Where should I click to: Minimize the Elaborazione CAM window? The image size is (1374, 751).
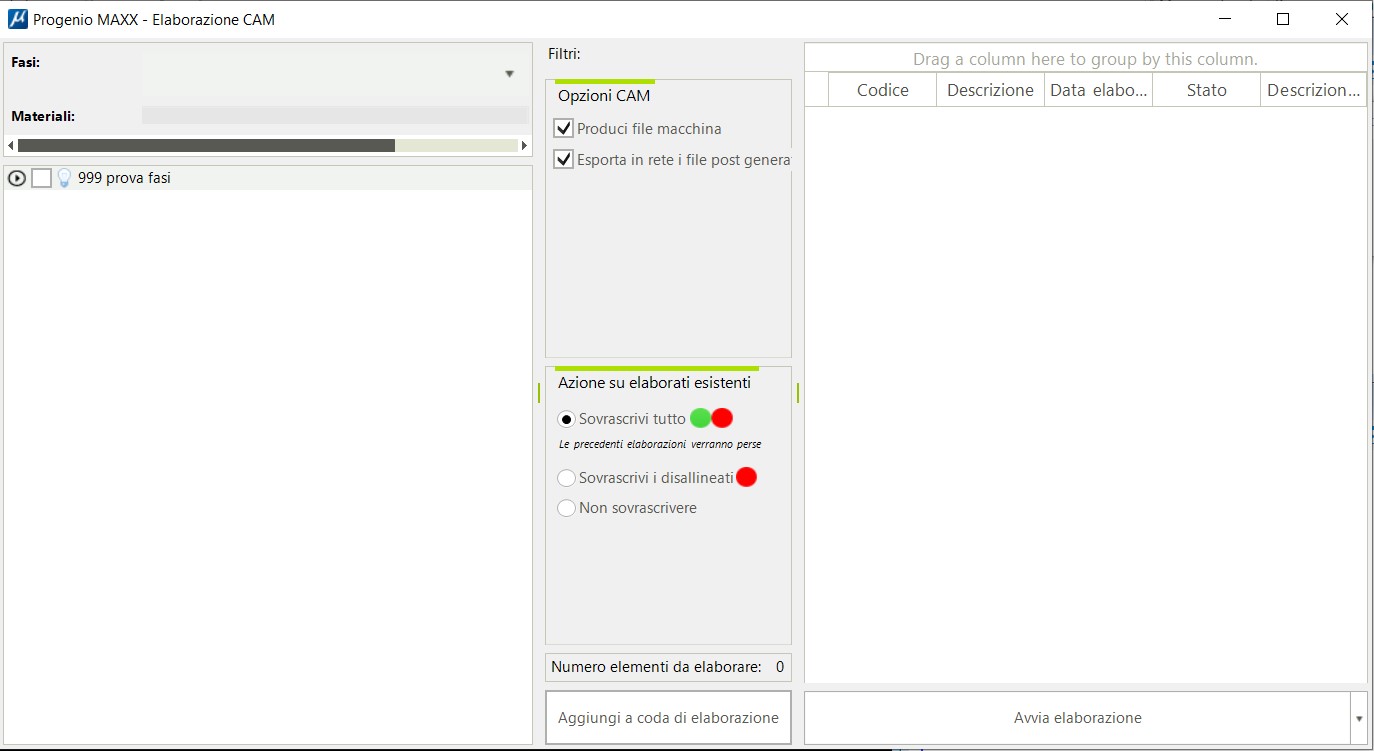(1224, 19)
